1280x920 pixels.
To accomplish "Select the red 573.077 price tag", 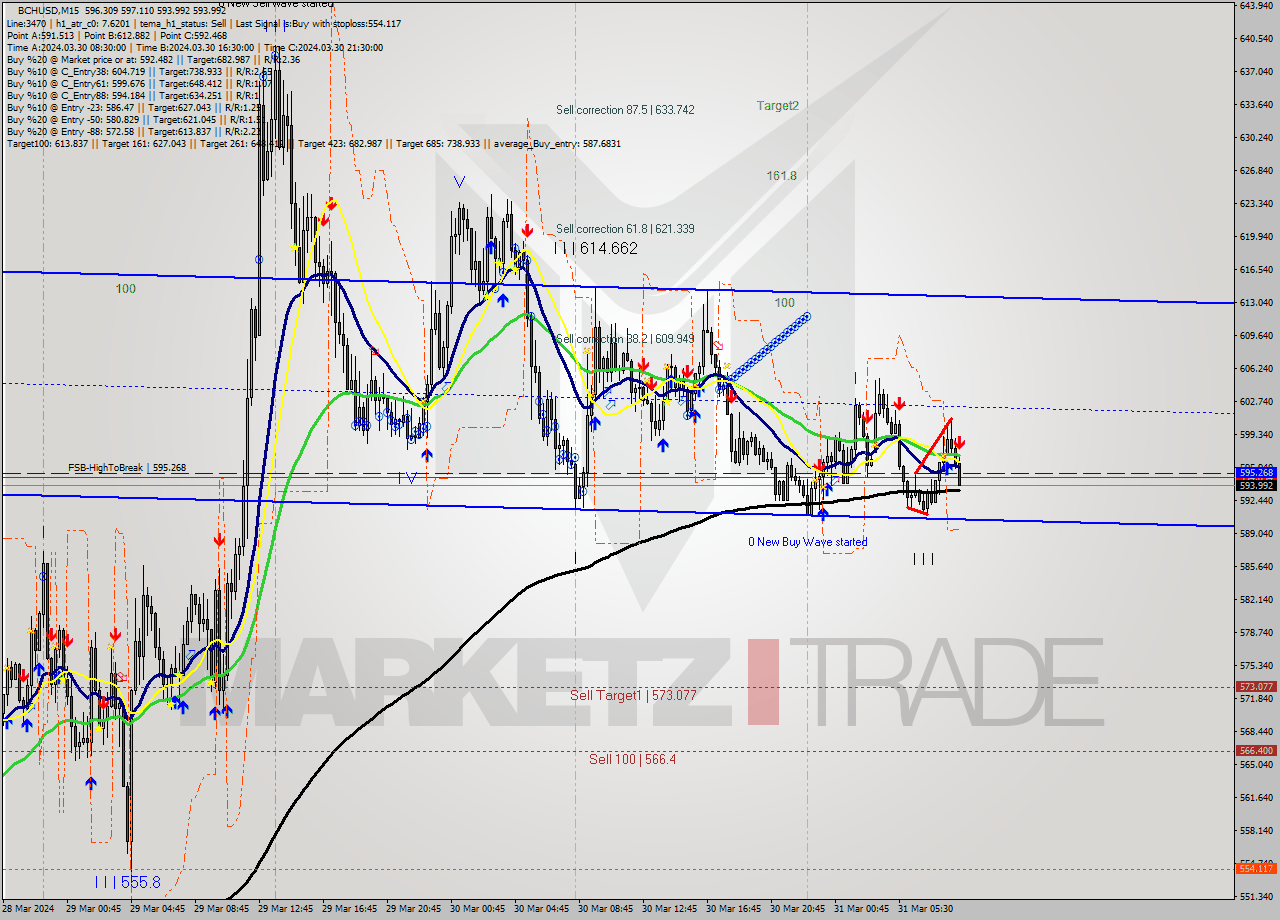I will [1256, 686].
